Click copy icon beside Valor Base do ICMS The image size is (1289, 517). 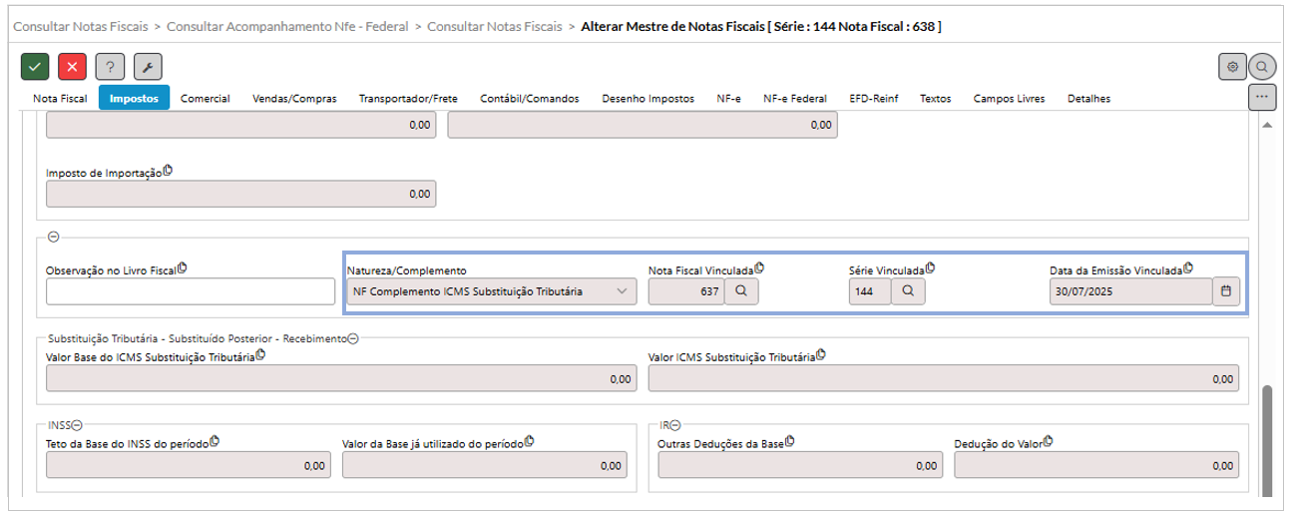coord(261,355)
